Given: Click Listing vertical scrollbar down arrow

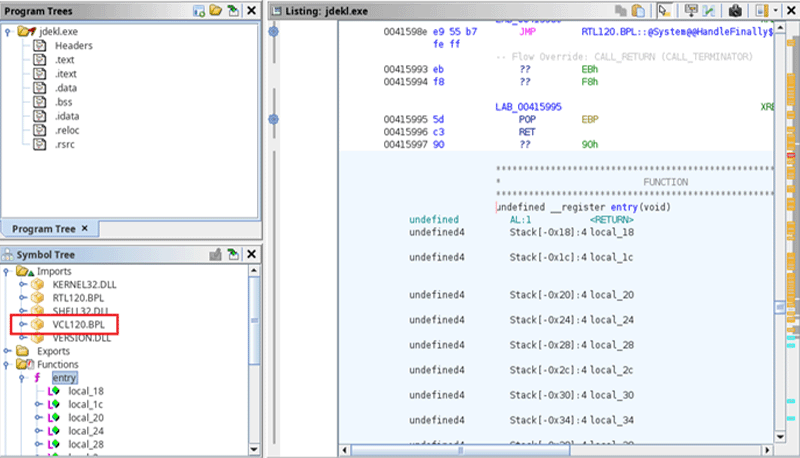Looking at the screenshot, I should pyautogui.click(x=780, y=437).
